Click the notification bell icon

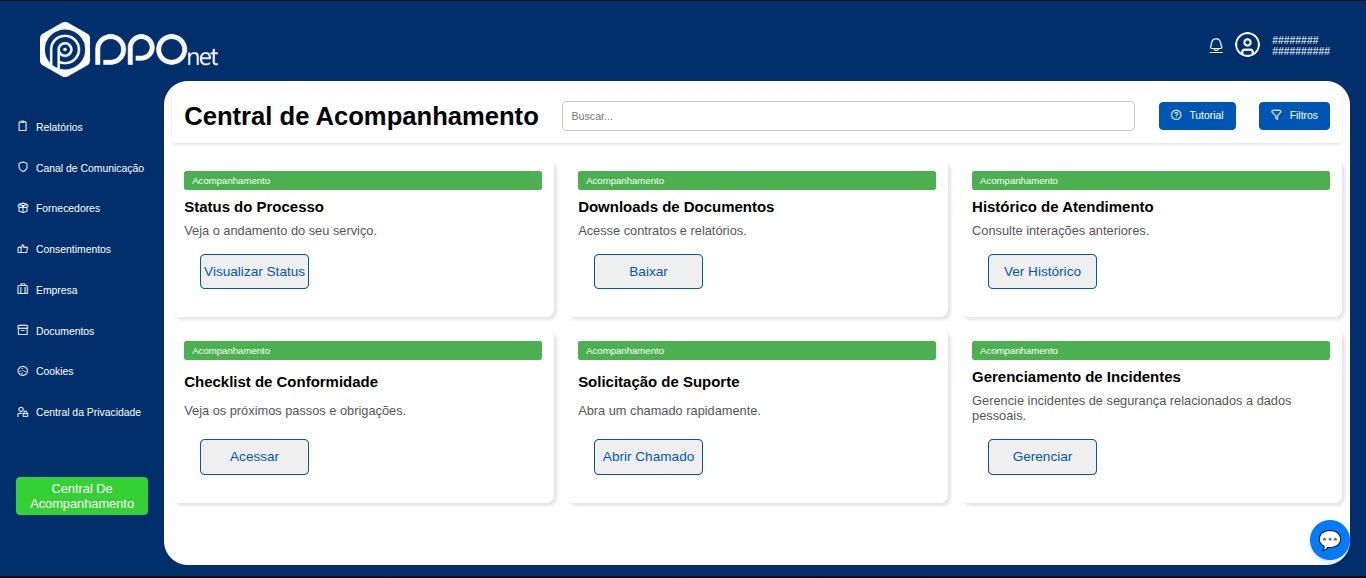click(1216, 45)
